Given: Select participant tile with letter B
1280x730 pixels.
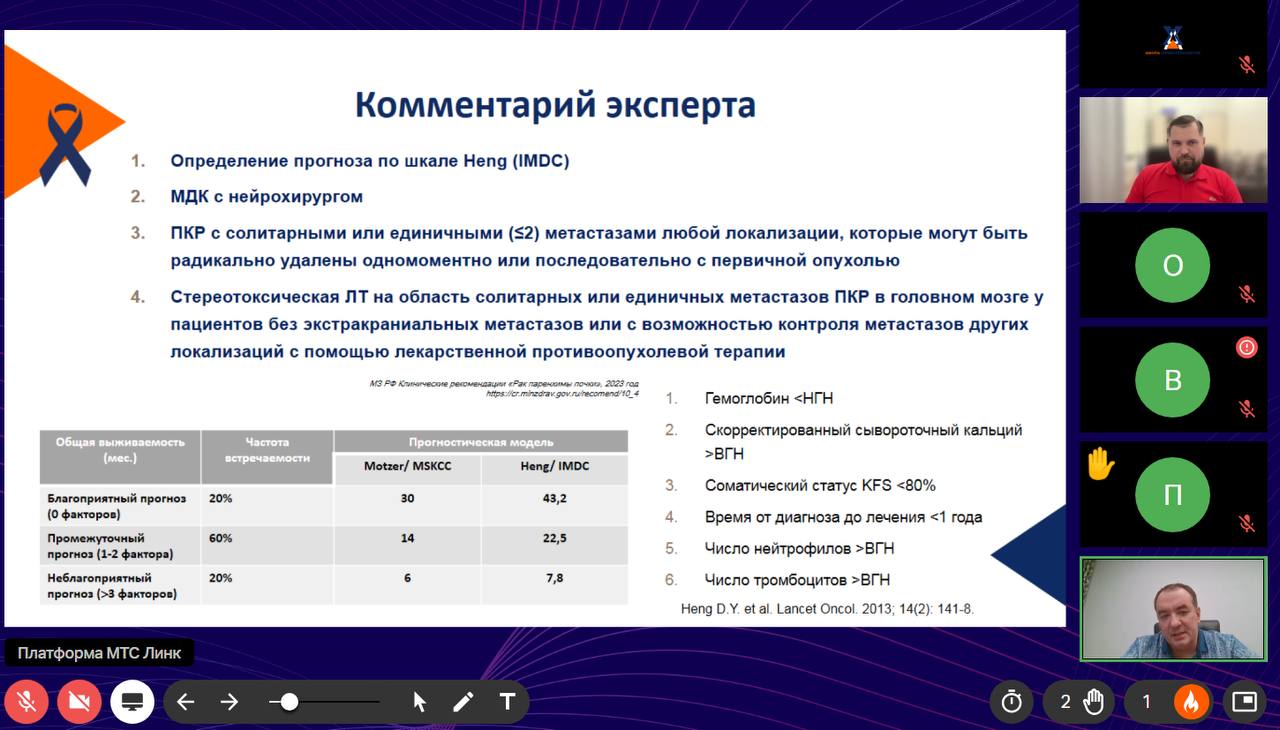Looking at the screenshot, I should coord(1173,380).
